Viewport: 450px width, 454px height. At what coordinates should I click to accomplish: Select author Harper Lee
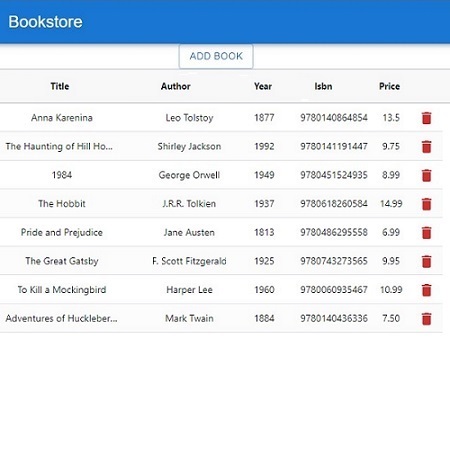pos(189,290)
